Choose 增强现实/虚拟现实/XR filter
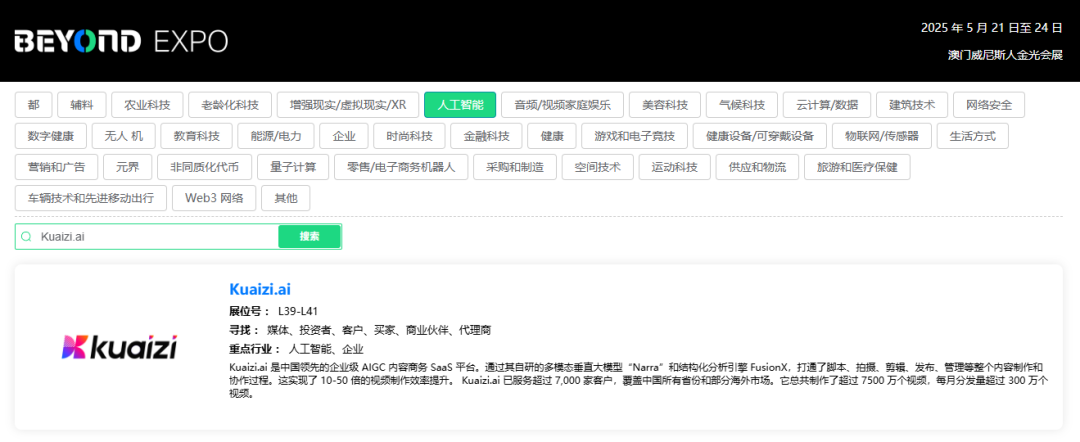The height and width of the screenshot is (442, 1080). (348, 105)
